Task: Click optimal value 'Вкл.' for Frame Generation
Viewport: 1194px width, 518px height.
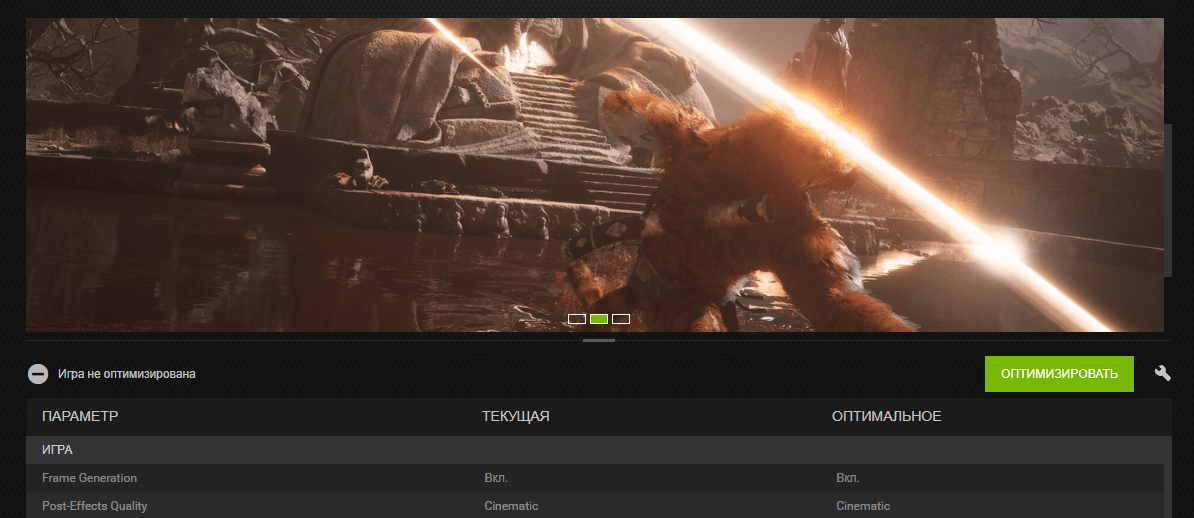Action: tap(848, 478)
